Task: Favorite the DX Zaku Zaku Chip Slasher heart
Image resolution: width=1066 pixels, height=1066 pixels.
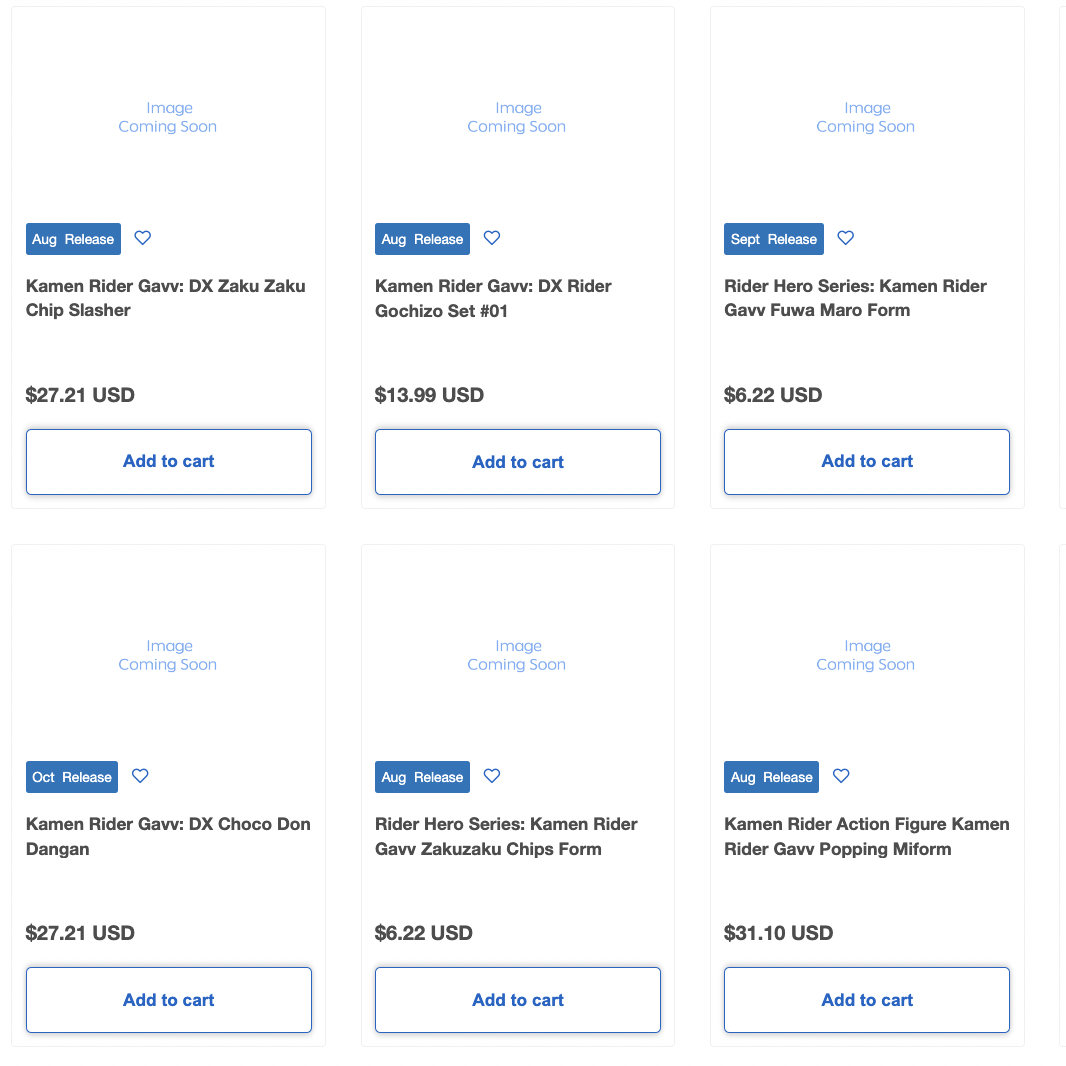Action: [143, 238]
